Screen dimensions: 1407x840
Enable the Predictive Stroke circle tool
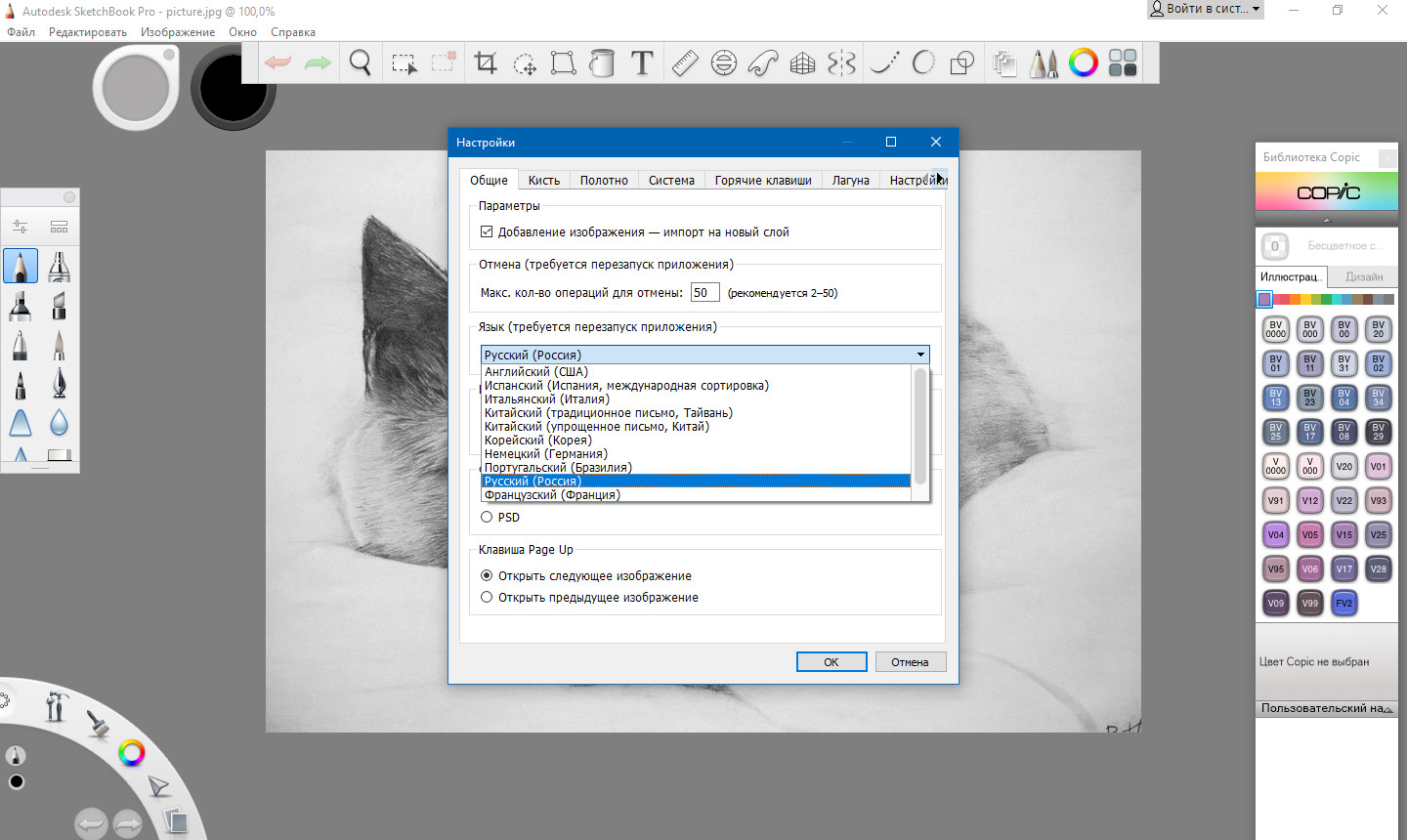923,63
